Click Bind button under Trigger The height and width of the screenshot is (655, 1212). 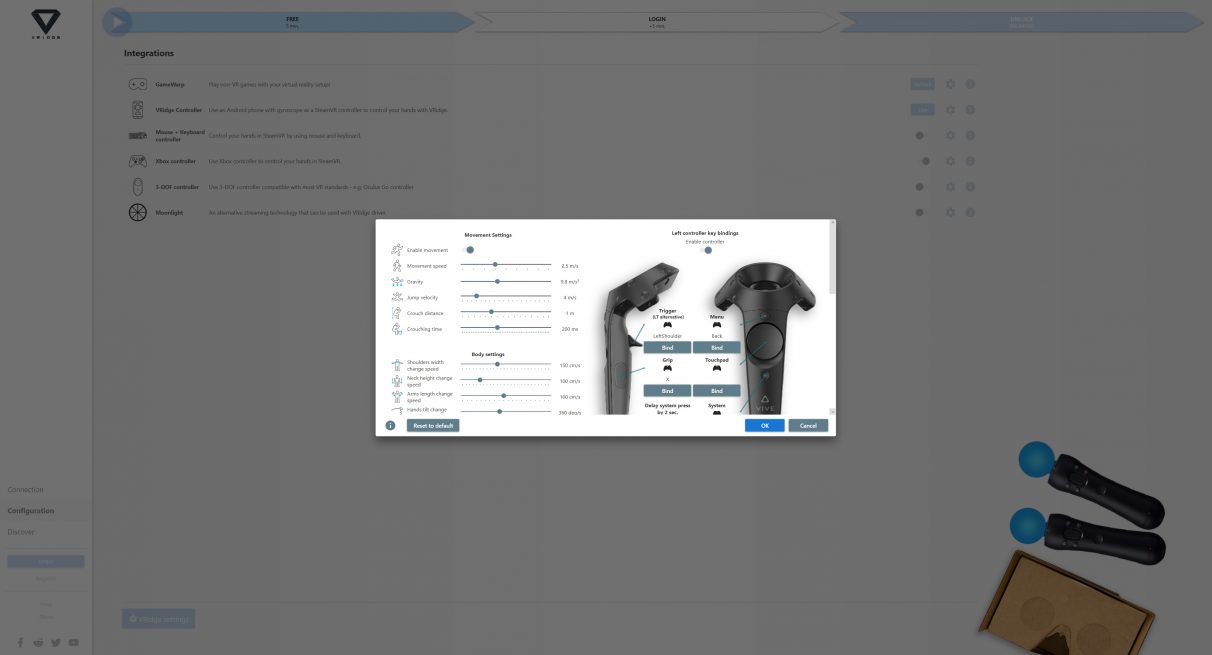pyautogui.click(x=667, y=347)
